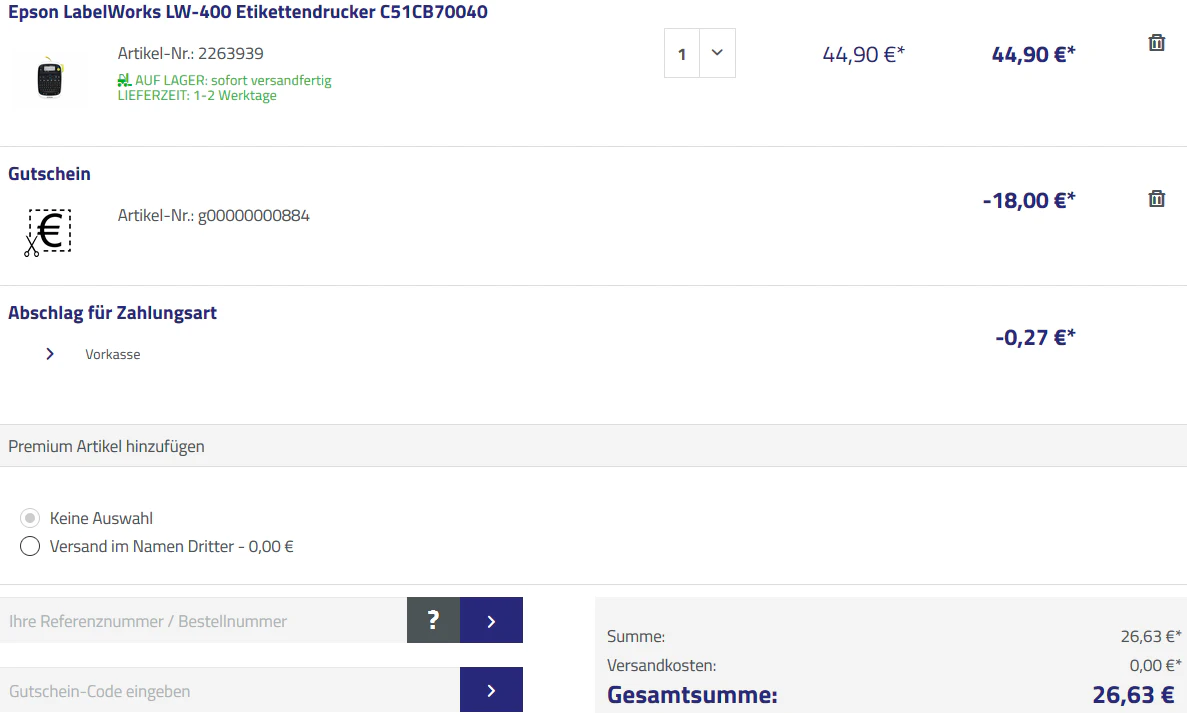Viewport: 1187px width, 713px height.
Task: Click the Summe 26,63 € value
Action: pos(1151,637)
